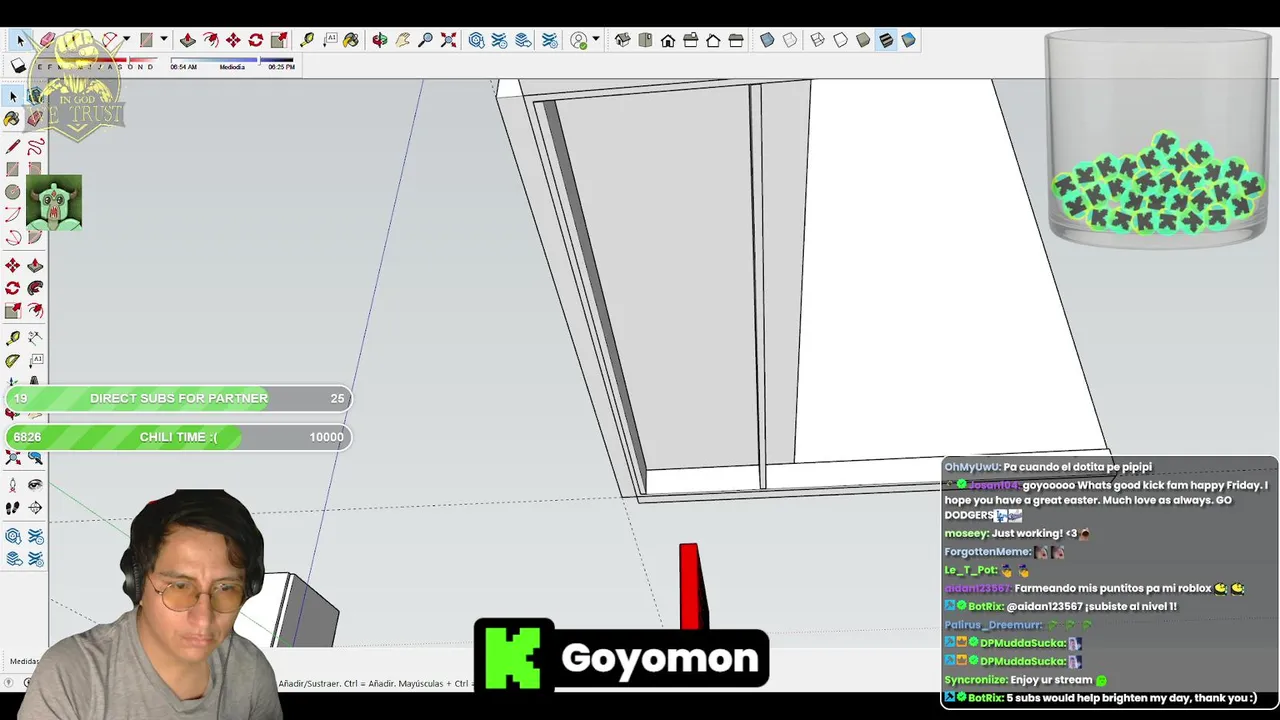
Task: Select the Freehand tool in left toolbar
Action: (x=35, y=147)
